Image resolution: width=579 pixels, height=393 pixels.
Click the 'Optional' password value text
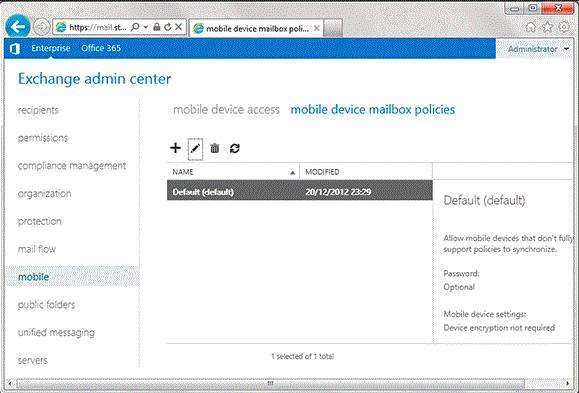[459, 287]
